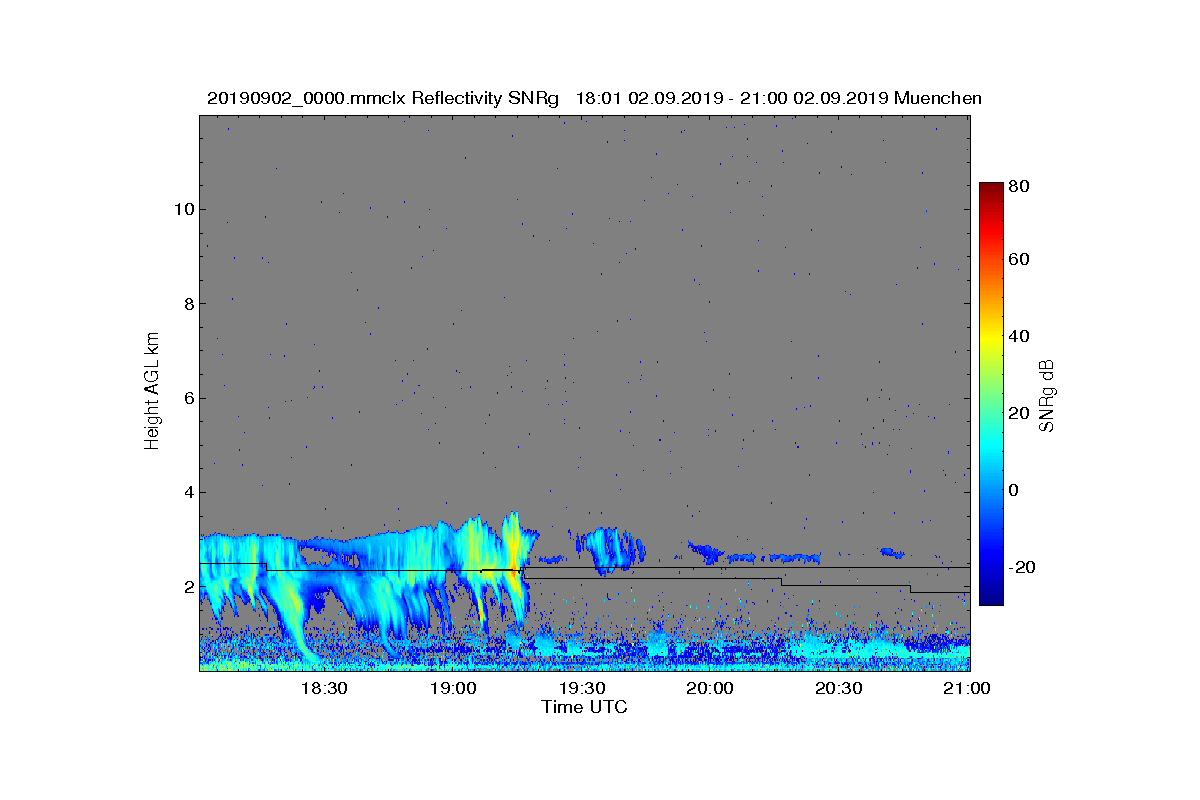Click the height tick label 2
1200x800 pixels.
point(187,587)
